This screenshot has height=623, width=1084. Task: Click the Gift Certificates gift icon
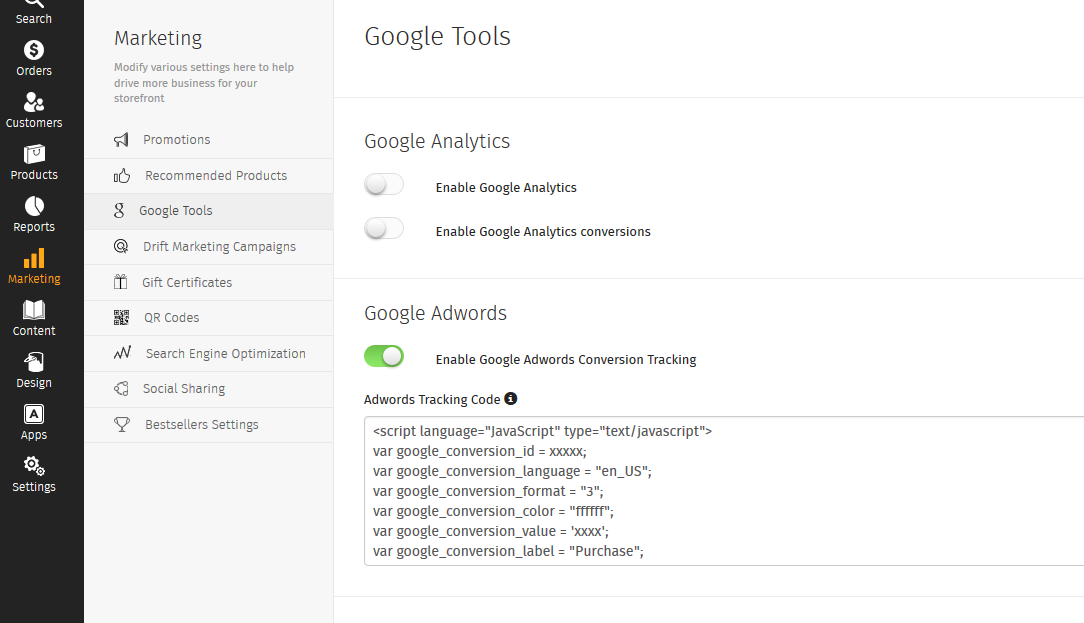[x=120, y=282]
